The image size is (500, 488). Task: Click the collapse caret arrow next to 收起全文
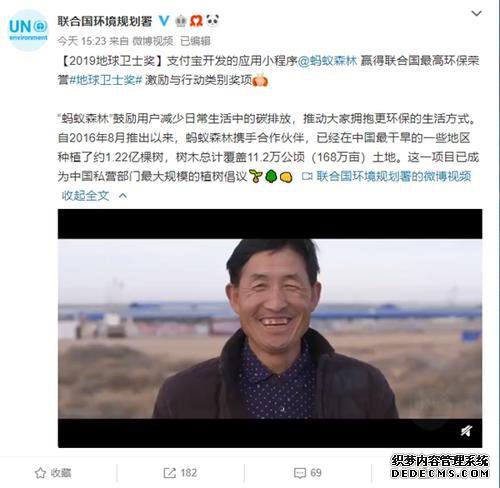[123, 196]
